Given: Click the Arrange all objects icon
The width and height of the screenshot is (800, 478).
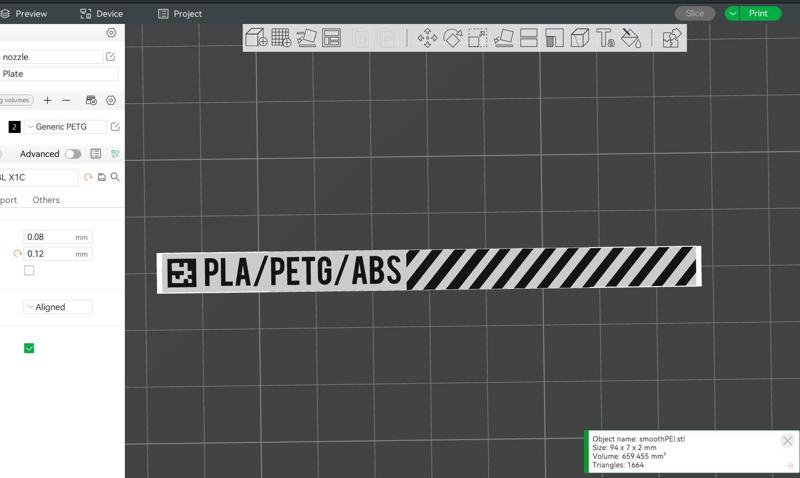Looking at the screenshot, I should point(332,38).
